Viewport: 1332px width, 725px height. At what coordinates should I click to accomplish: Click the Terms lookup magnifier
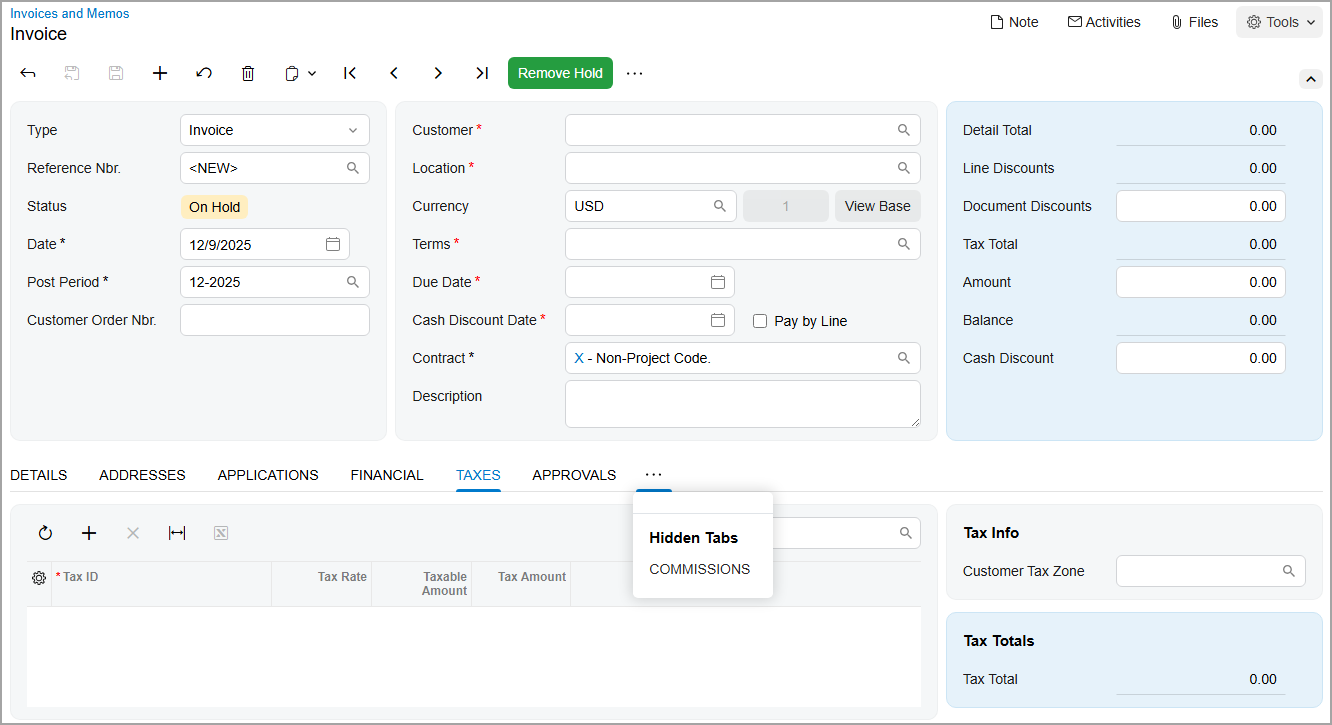904,244
